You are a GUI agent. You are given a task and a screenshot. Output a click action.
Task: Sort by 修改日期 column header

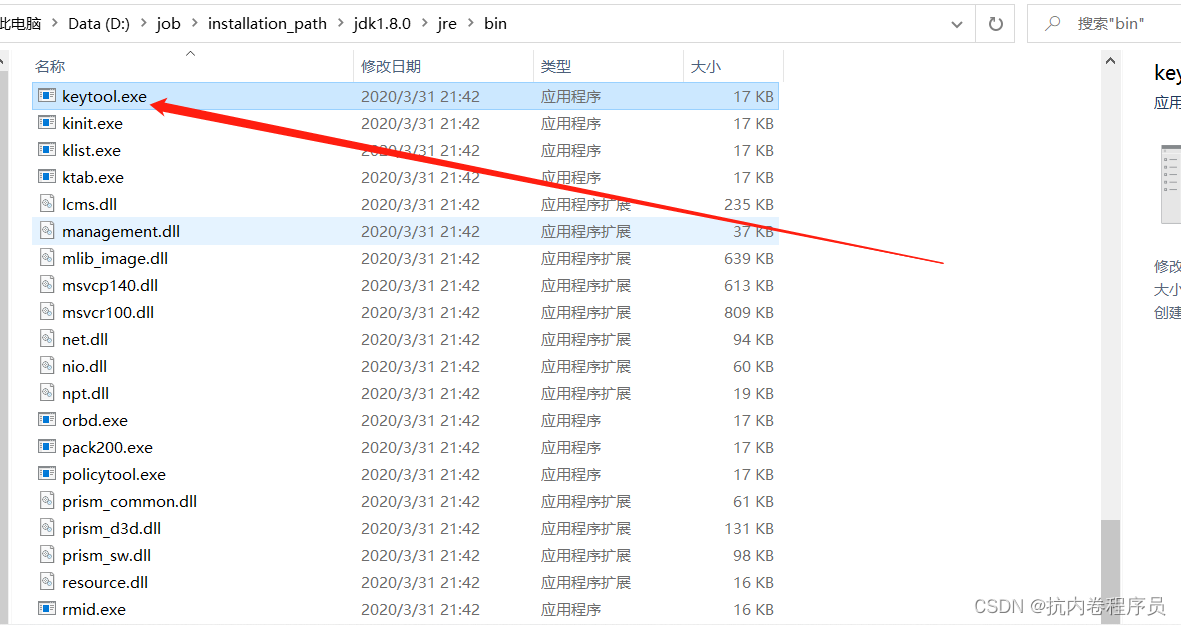click(391, 66)
